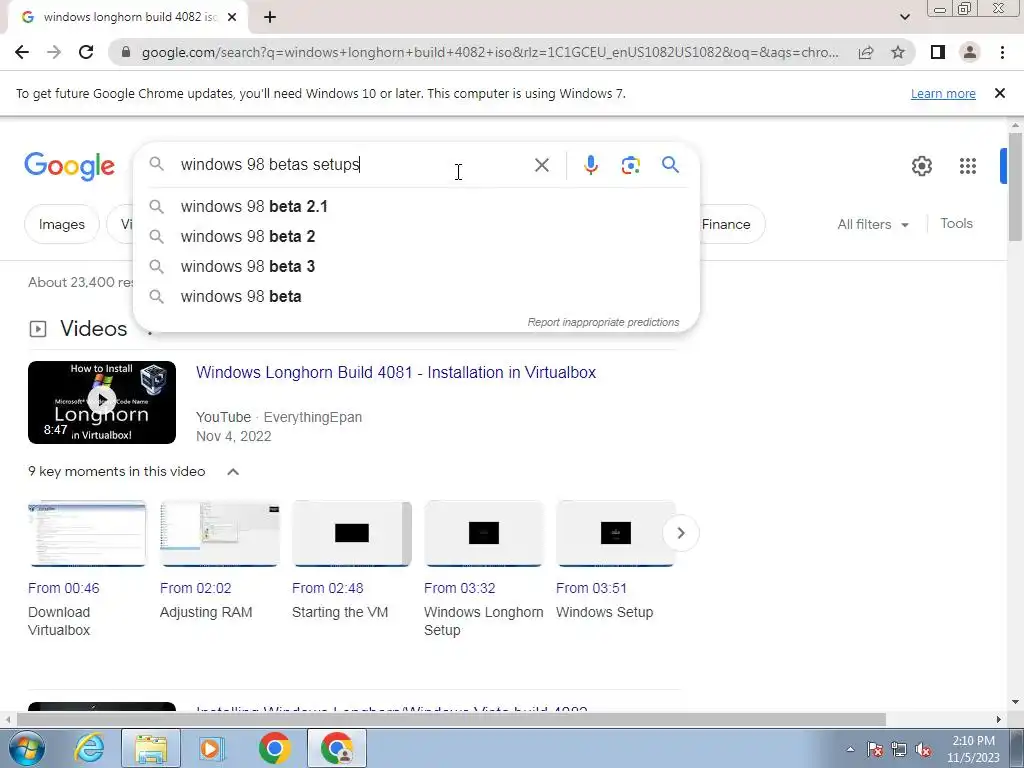1024x768 pixels.
Task: Open the Windows Setup key moment thumbnail
Action: tap(615, 533)
